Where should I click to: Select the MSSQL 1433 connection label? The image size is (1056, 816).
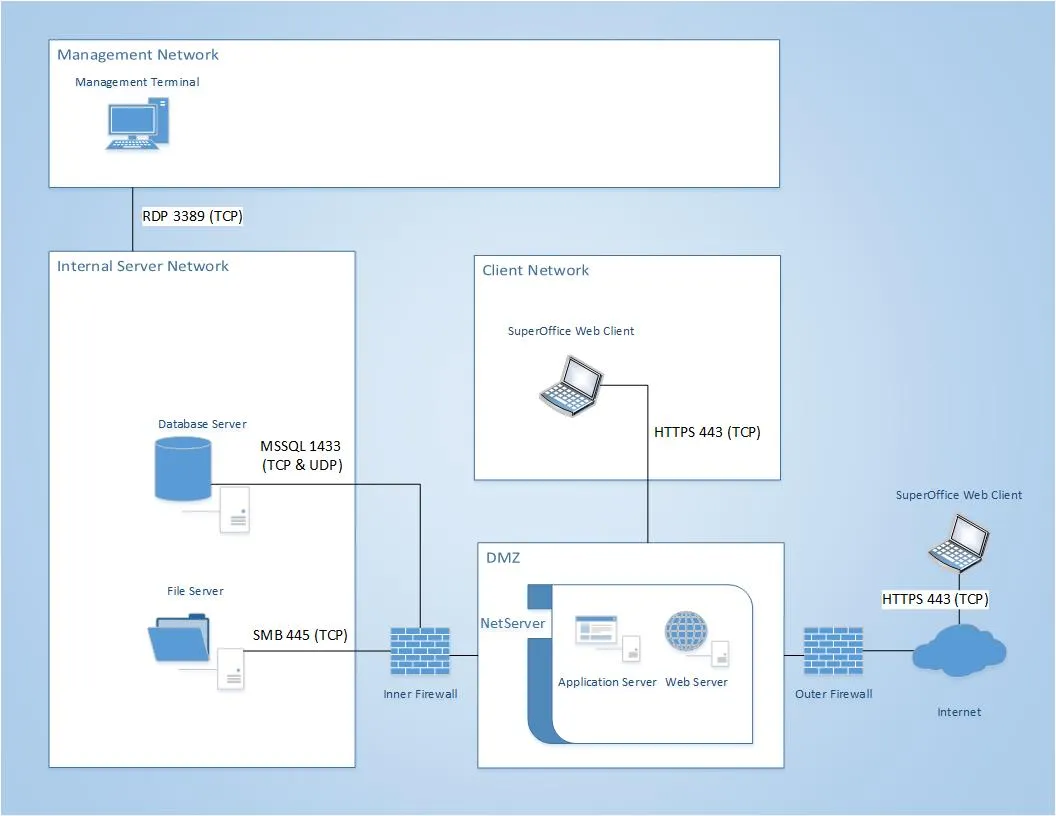click(x=302, y=455)
